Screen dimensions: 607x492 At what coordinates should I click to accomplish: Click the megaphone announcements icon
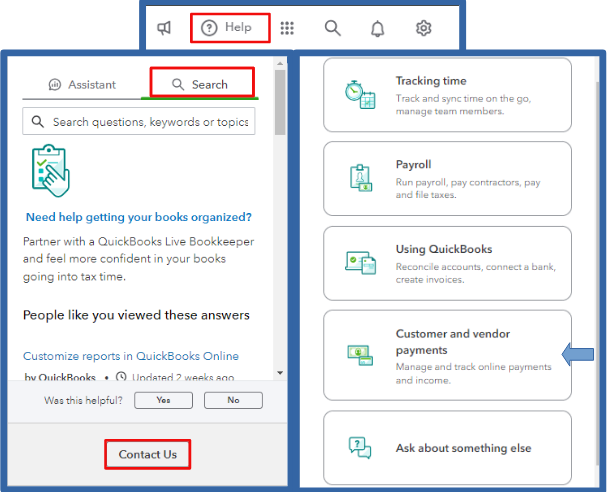coord(164,28)
